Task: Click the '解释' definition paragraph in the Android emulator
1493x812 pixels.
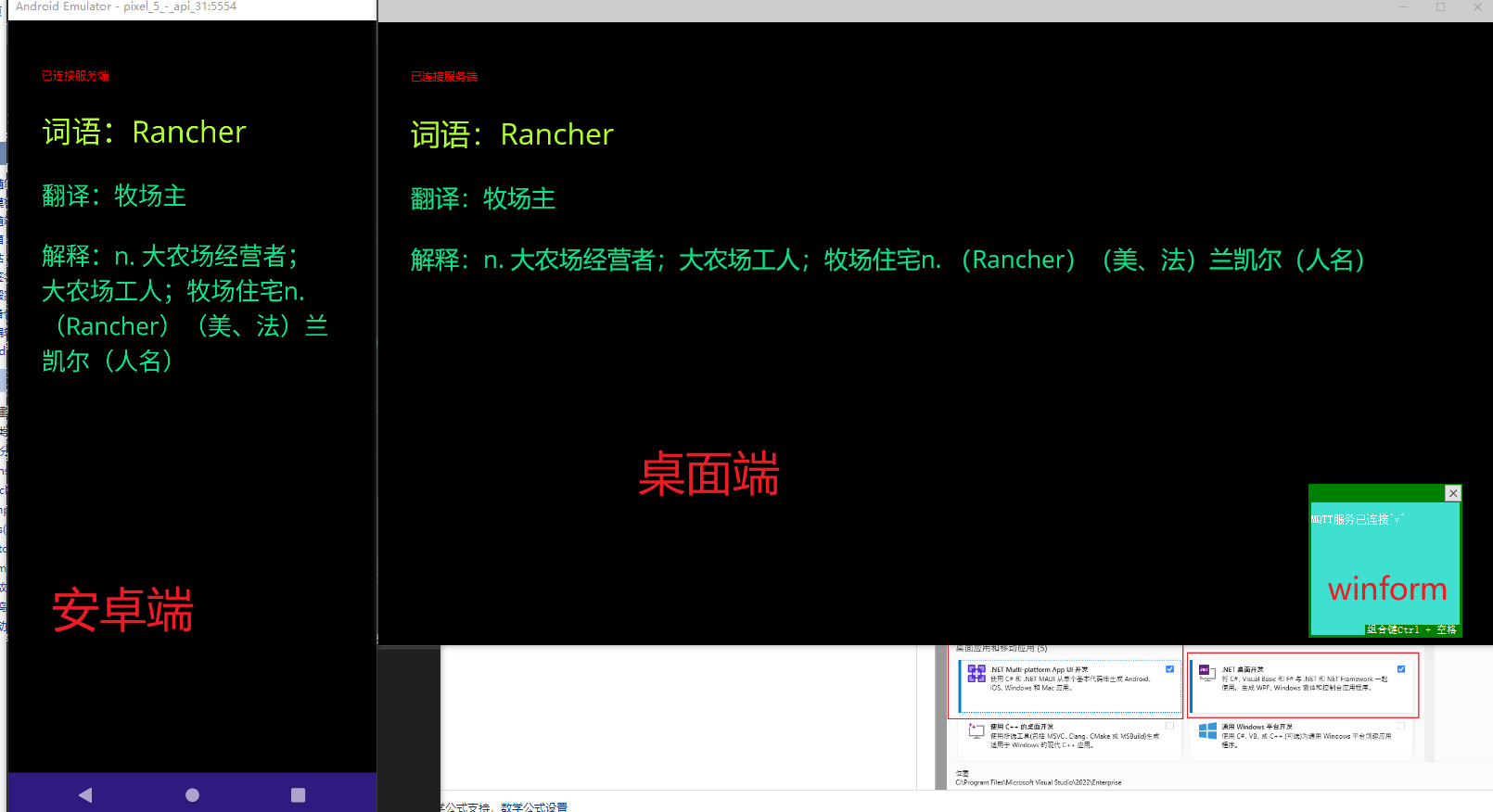Action: [185, 309]
